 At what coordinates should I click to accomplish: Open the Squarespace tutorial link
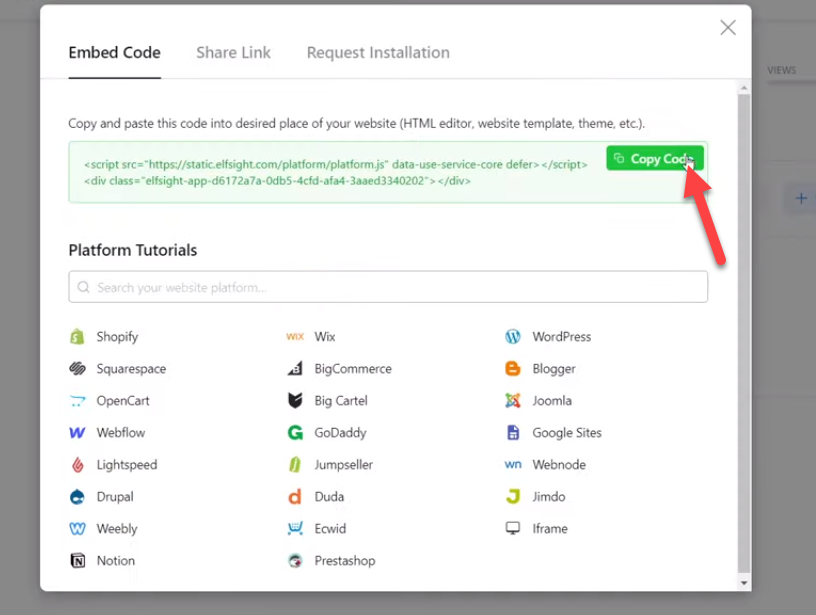[x=131, y=369]
